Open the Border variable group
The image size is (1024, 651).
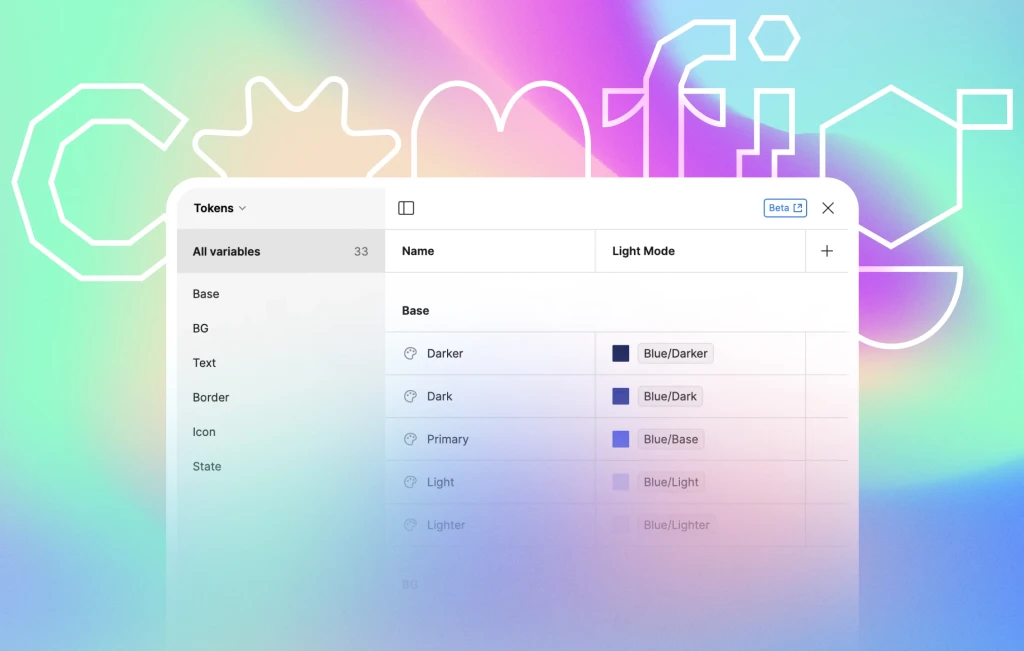(x=211, y=398)
